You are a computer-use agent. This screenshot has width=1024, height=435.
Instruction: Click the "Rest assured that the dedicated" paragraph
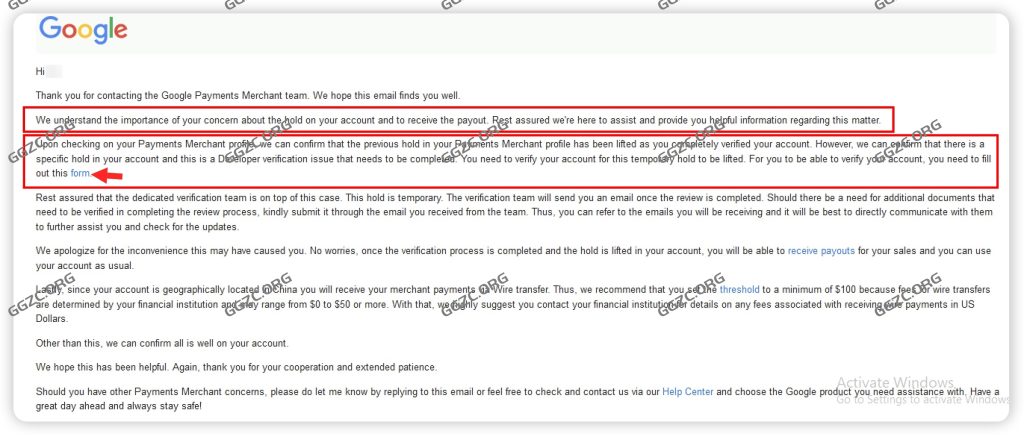500,211
